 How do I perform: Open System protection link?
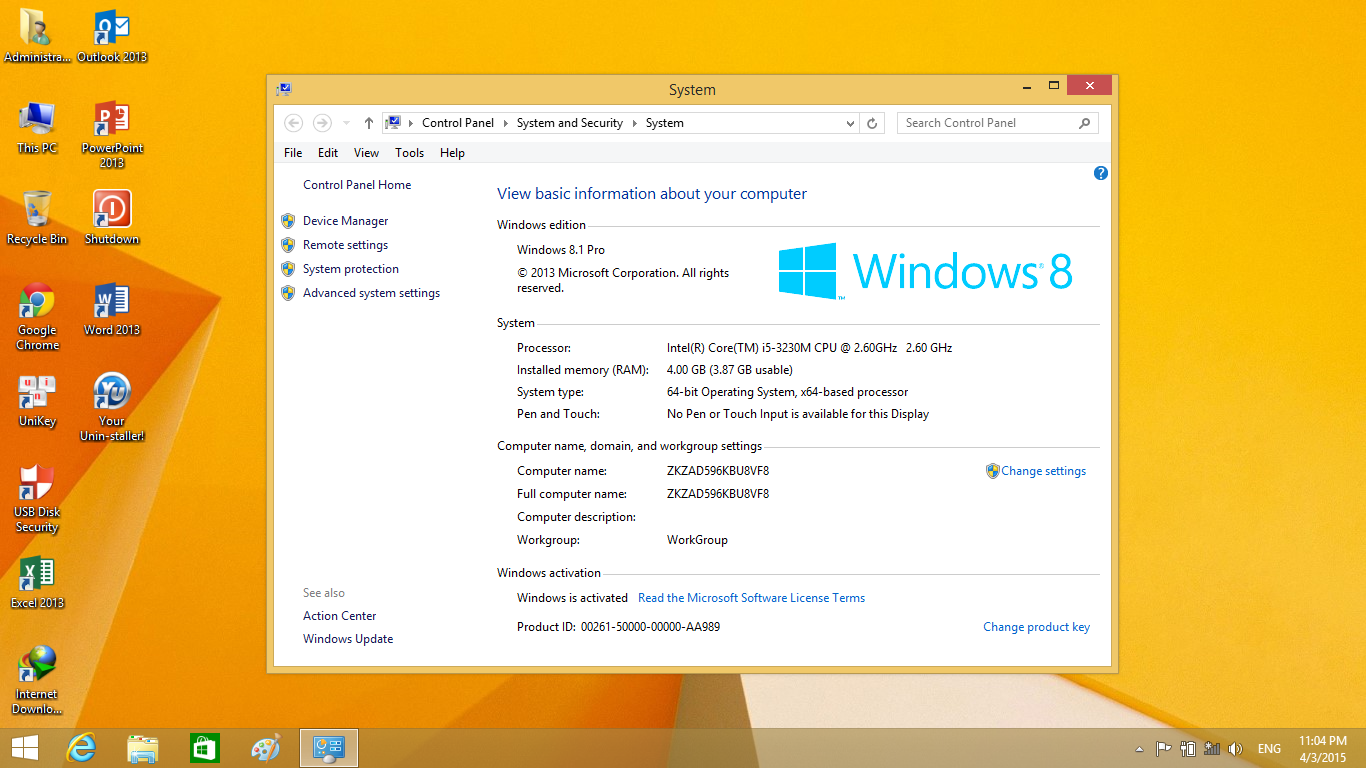point(351,269)
